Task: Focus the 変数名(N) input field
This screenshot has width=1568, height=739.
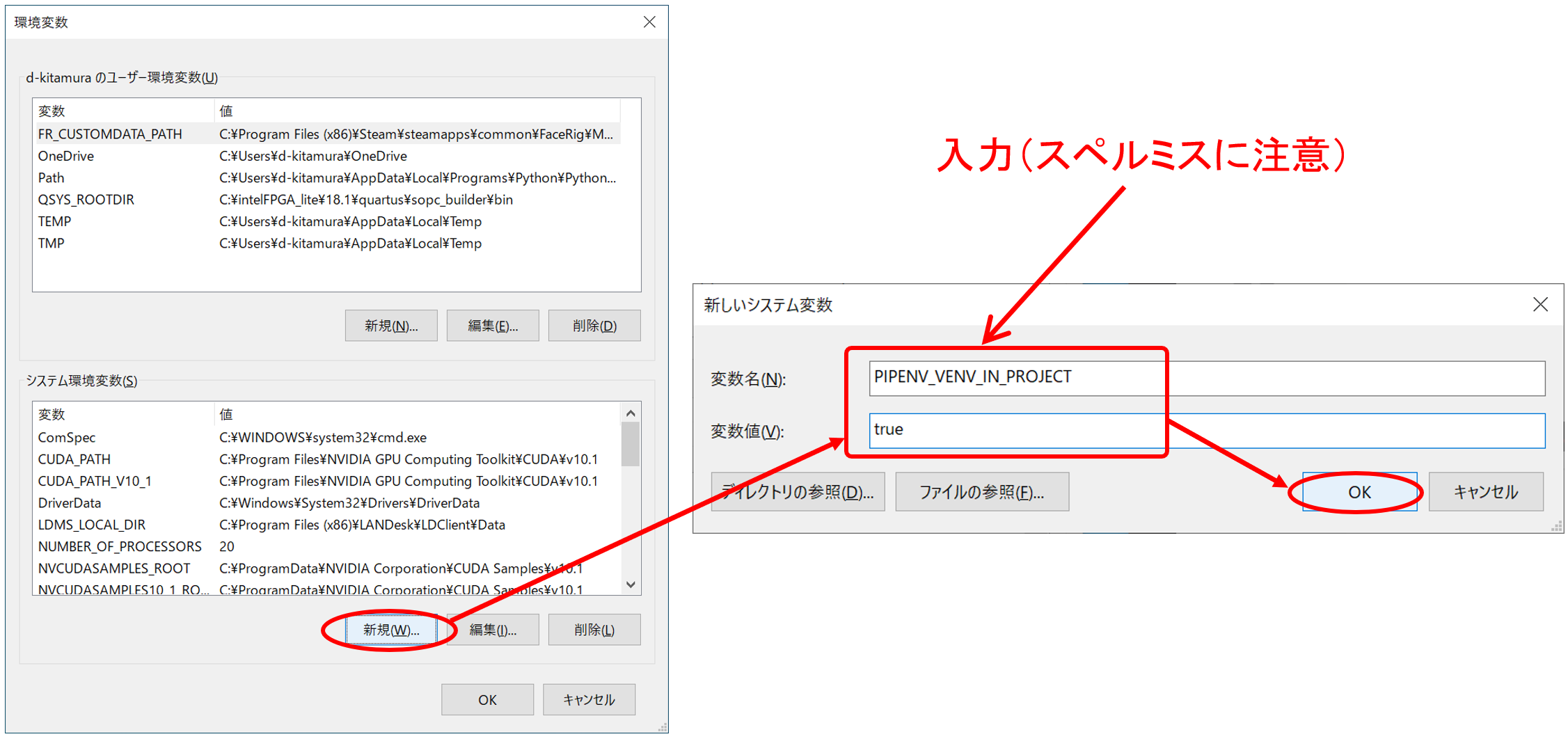Action: [x=1207, y=378]
